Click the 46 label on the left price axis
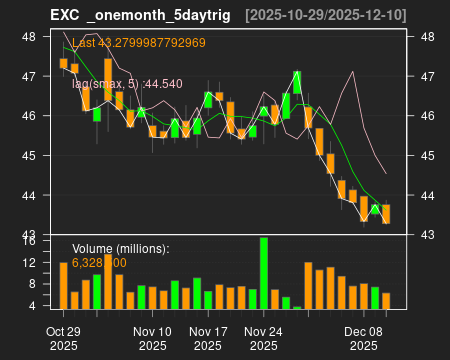The width and height of the screenshot is (450, 360). pos(29,116)
